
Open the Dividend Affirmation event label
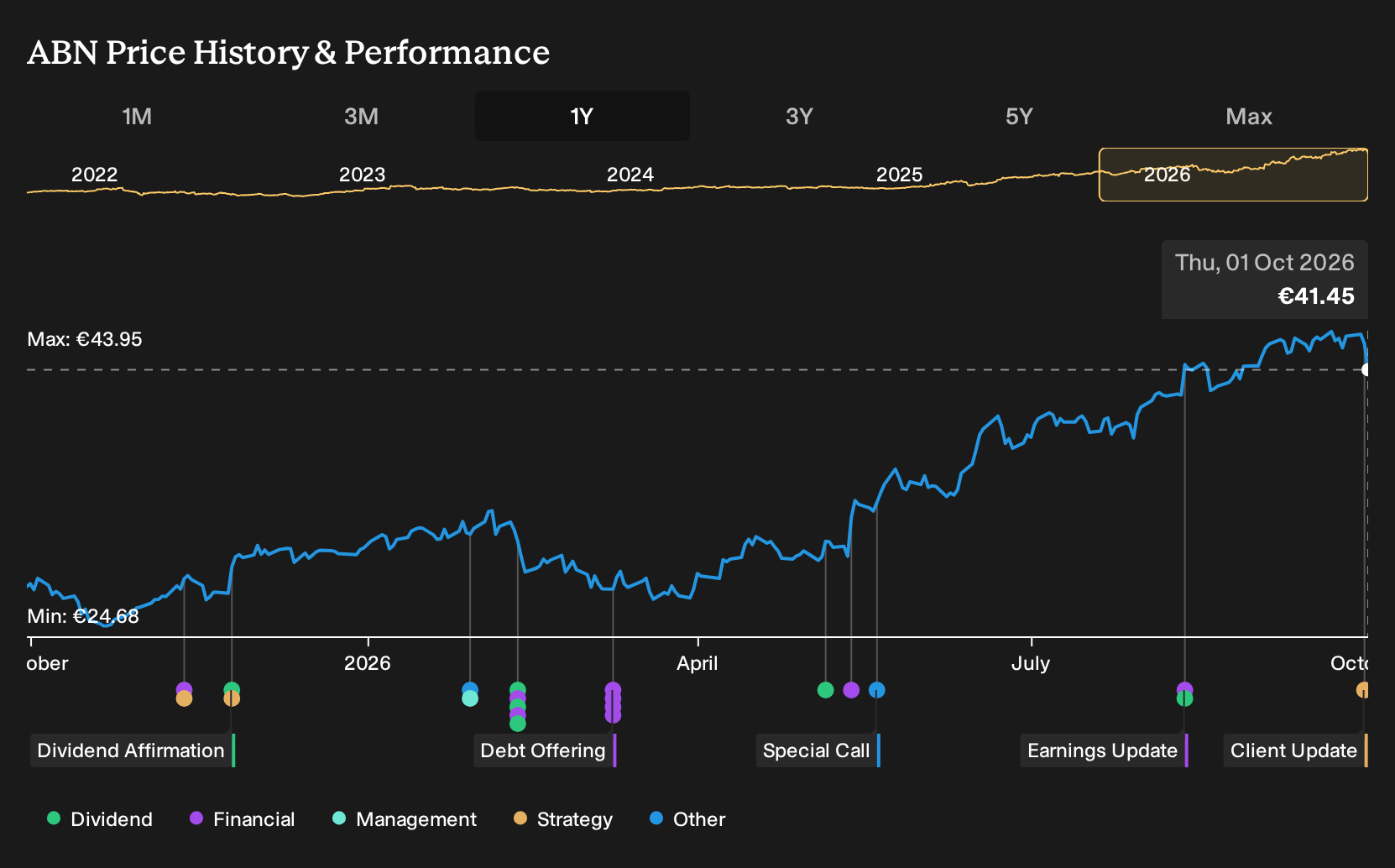click(x=133, y=750)
